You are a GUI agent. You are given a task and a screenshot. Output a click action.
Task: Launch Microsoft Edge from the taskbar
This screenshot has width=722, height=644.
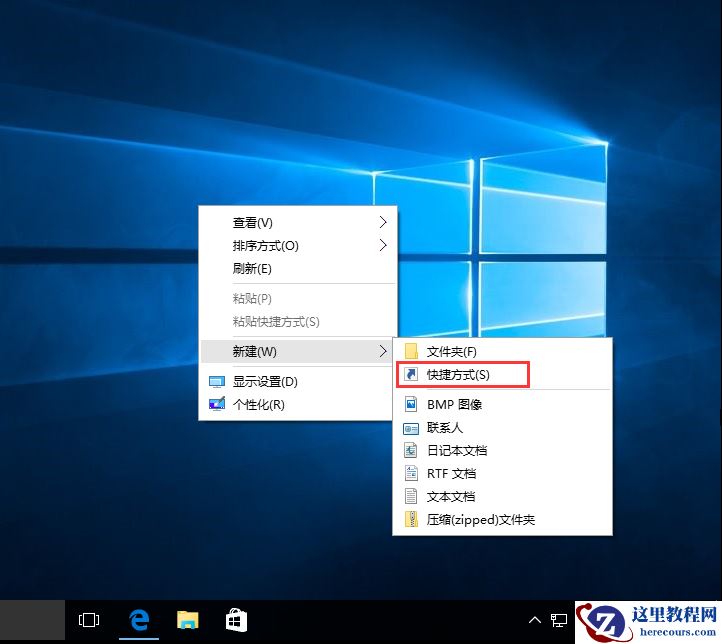[x=139, y=620]
